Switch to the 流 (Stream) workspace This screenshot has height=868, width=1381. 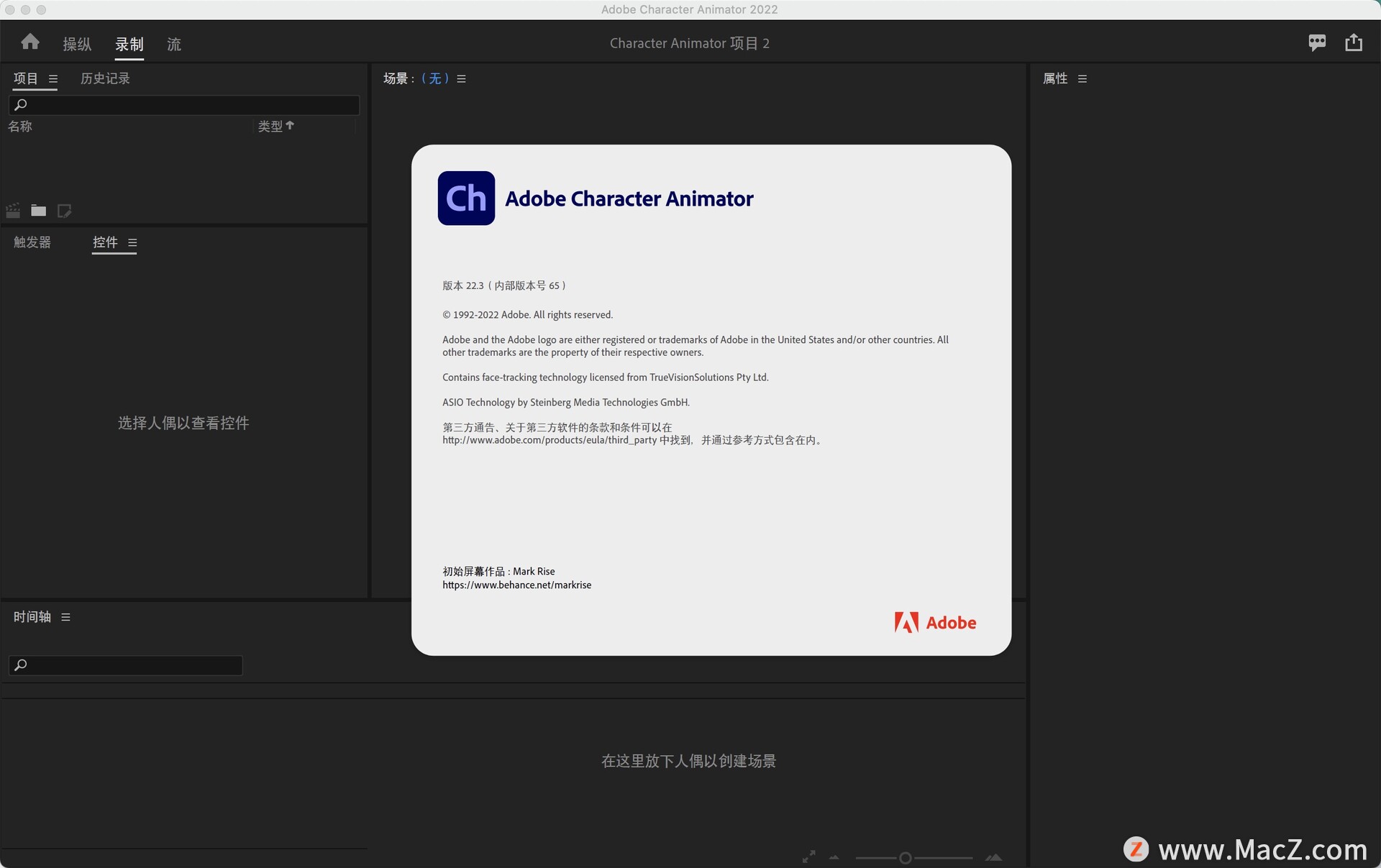[174, 44]
